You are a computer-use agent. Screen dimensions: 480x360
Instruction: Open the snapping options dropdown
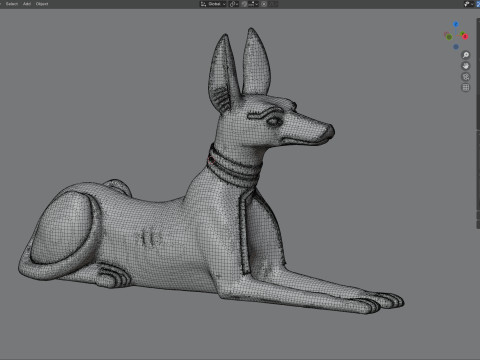pyautogui.click(x=254, y=4)
